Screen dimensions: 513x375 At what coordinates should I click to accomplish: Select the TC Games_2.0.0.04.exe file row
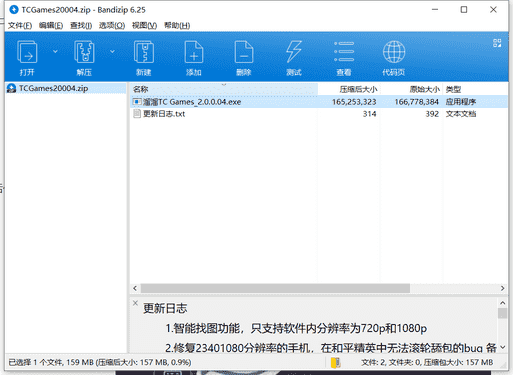pyautogui.click(x=319, y=102)
